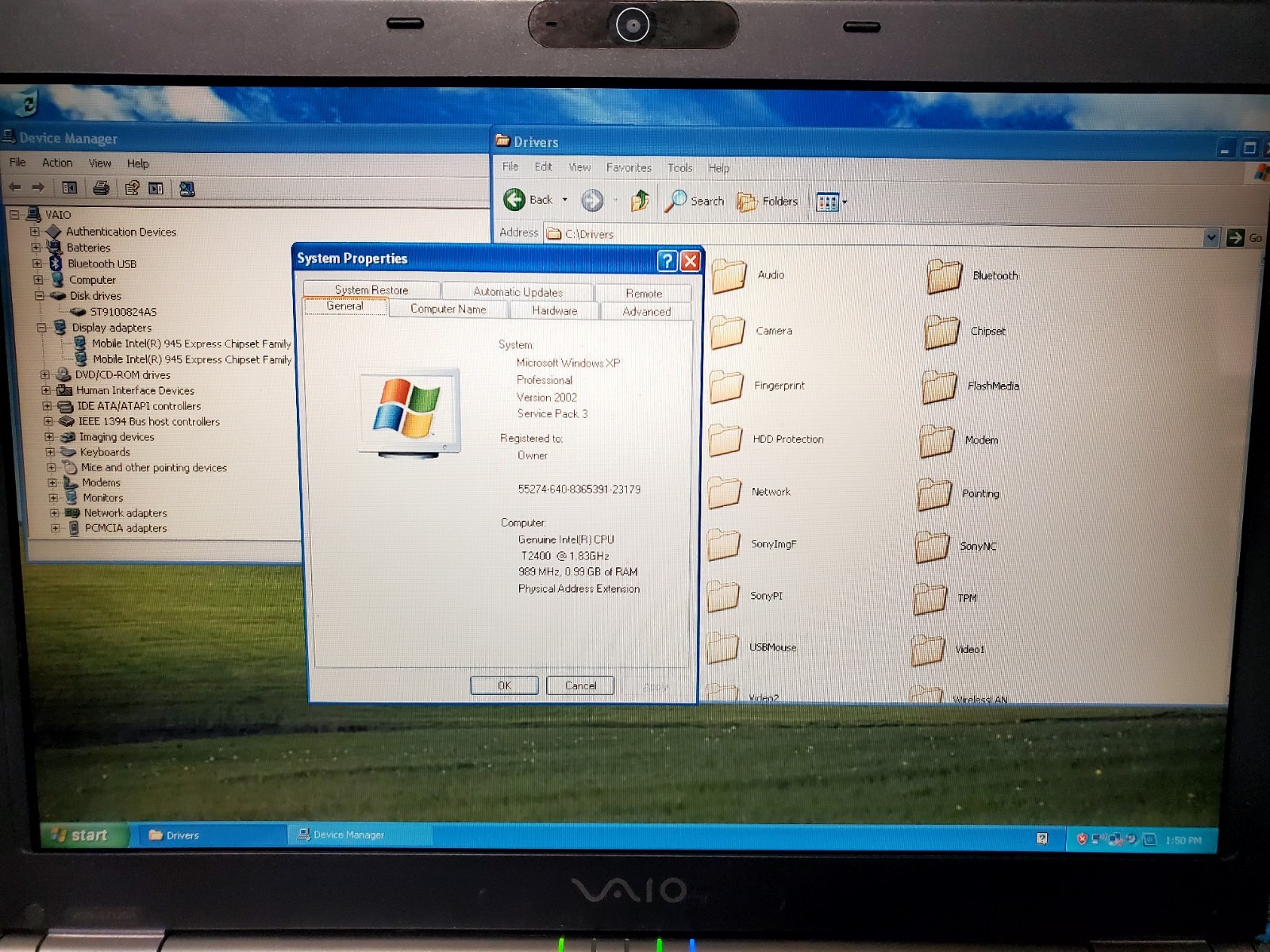Switch to the Remote tab
Screen dimensions: 1270x952
click(644, 294)
